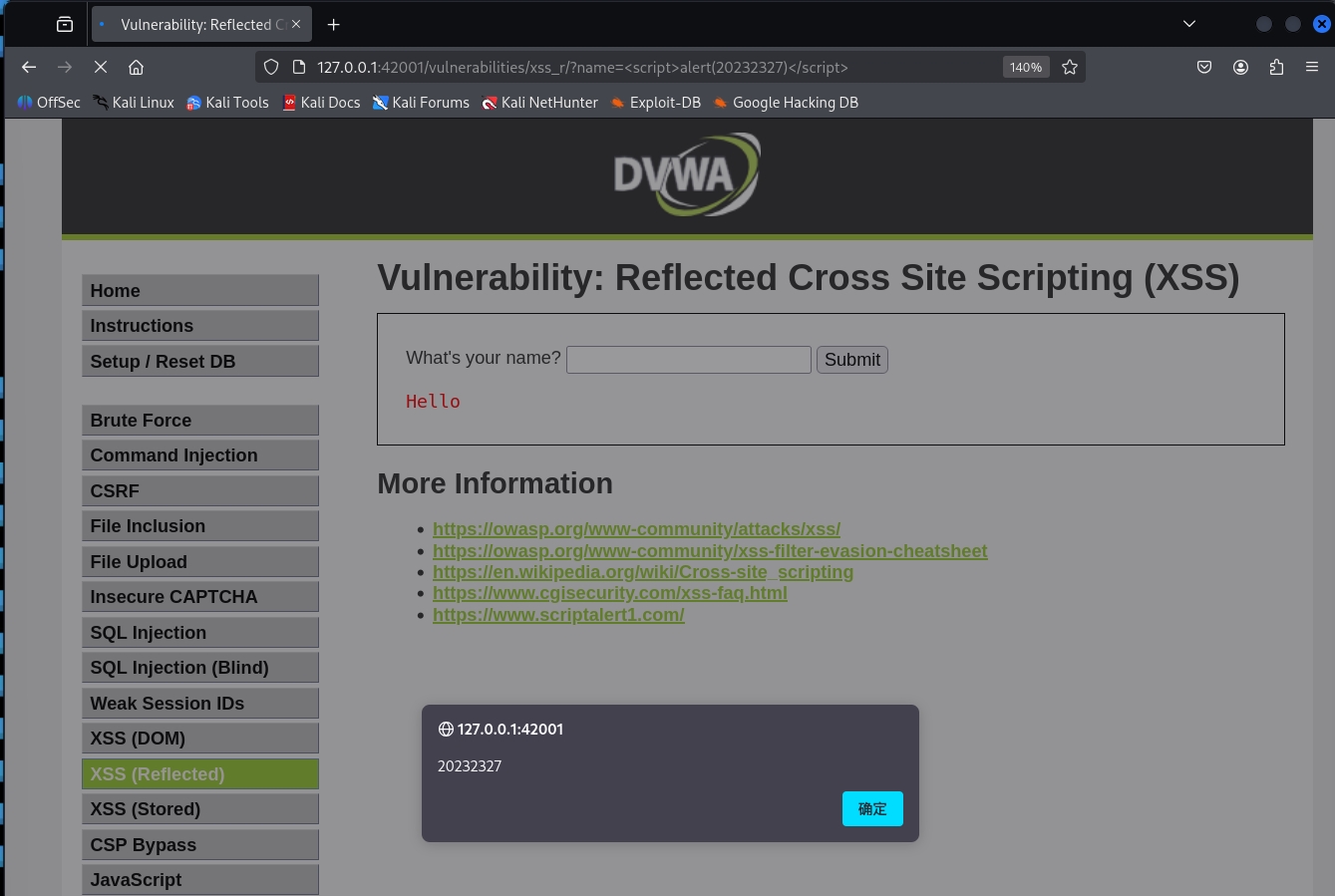Image resolution: width=1335 pixels, height=896 pixels.
Task: Open the CSP Bypass module
Action: click(200, 845)
